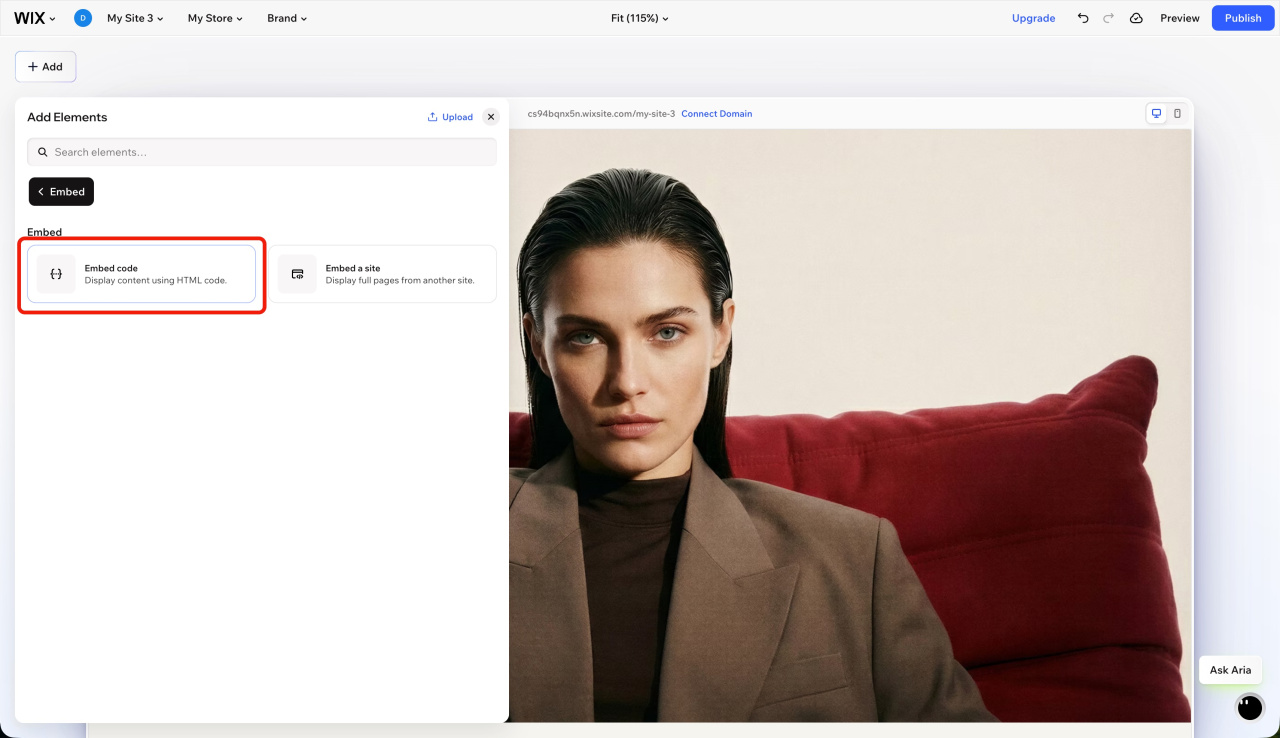Click the Connect Domain link

tap(716, 114)
